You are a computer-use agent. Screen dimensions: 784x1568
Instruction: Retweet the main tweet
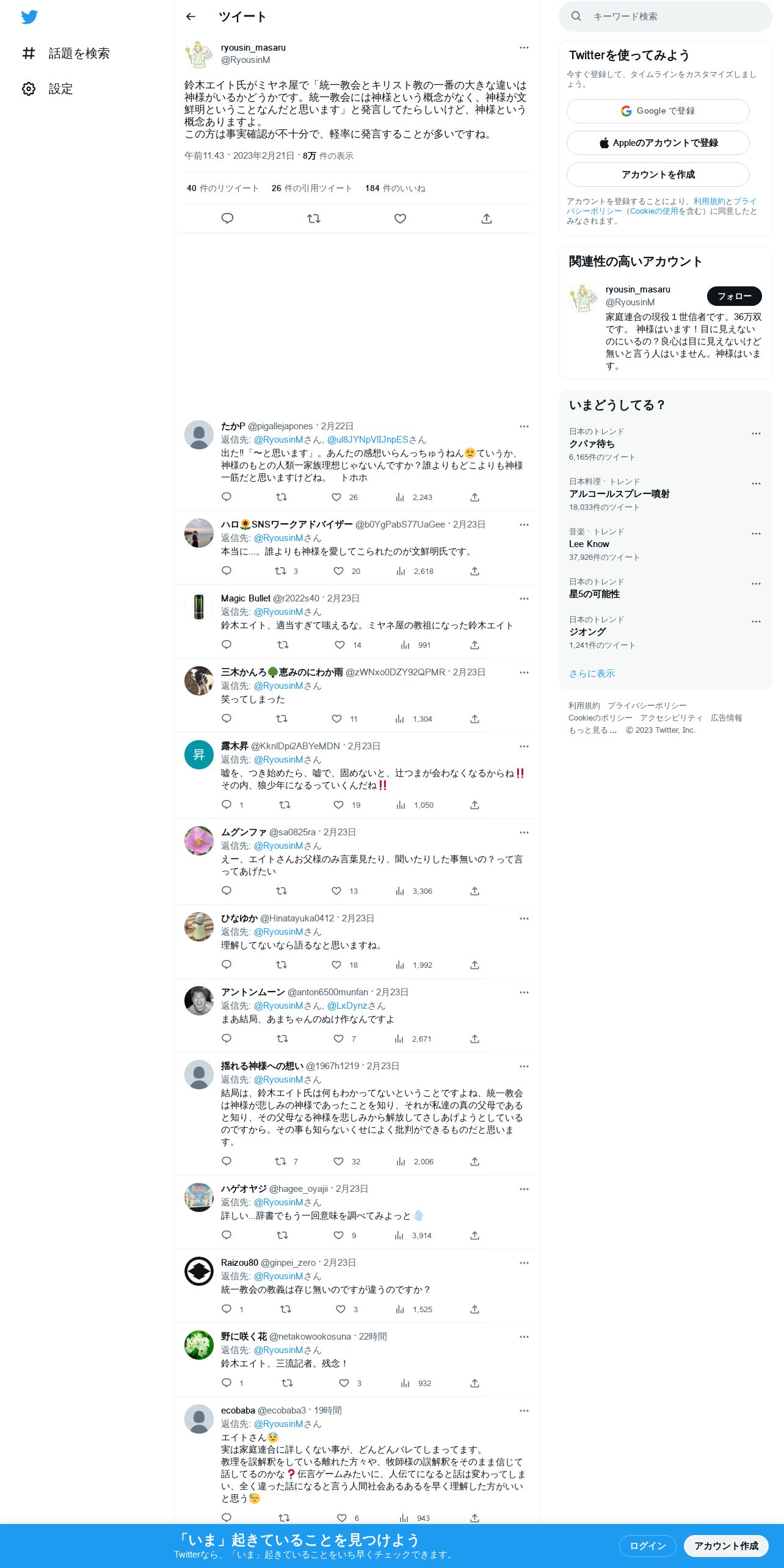[x=314, y=219]
